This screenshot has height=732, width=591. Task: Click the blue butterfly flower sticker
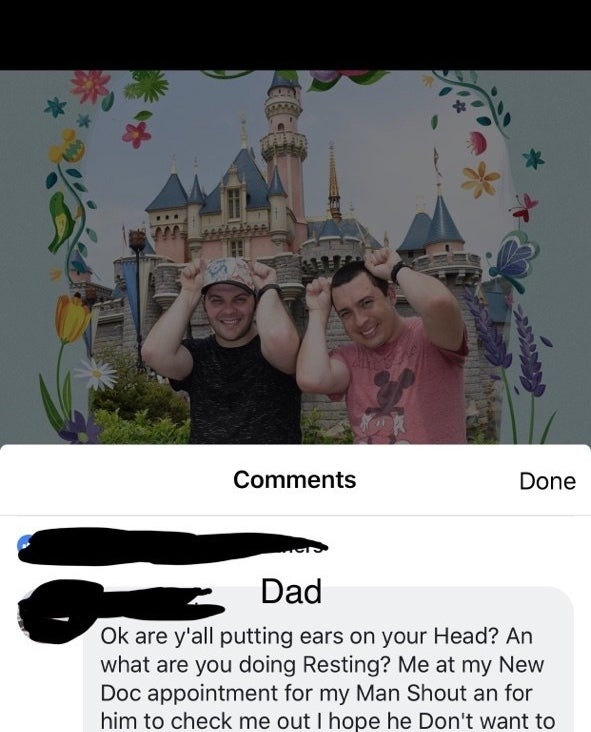(514, 258)
